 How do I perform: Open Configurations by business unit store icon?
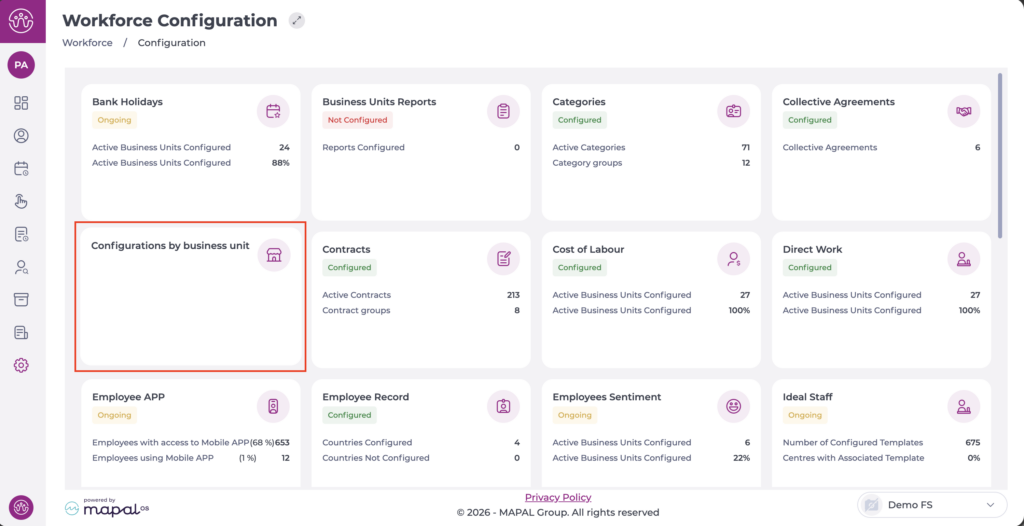pyautogui.click(x=273, y=255)
